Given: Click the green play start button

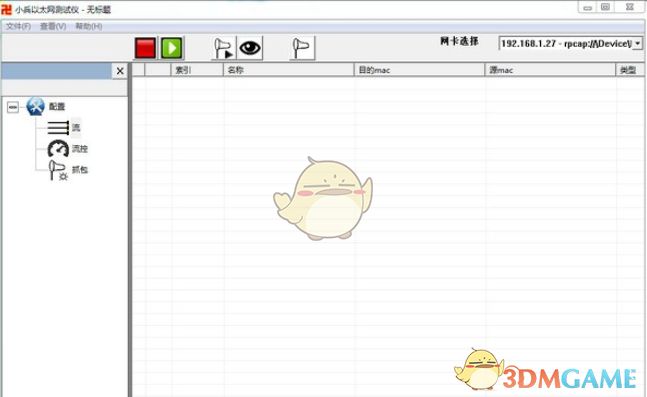Looking at the screenshot, I should pos(172,48).
